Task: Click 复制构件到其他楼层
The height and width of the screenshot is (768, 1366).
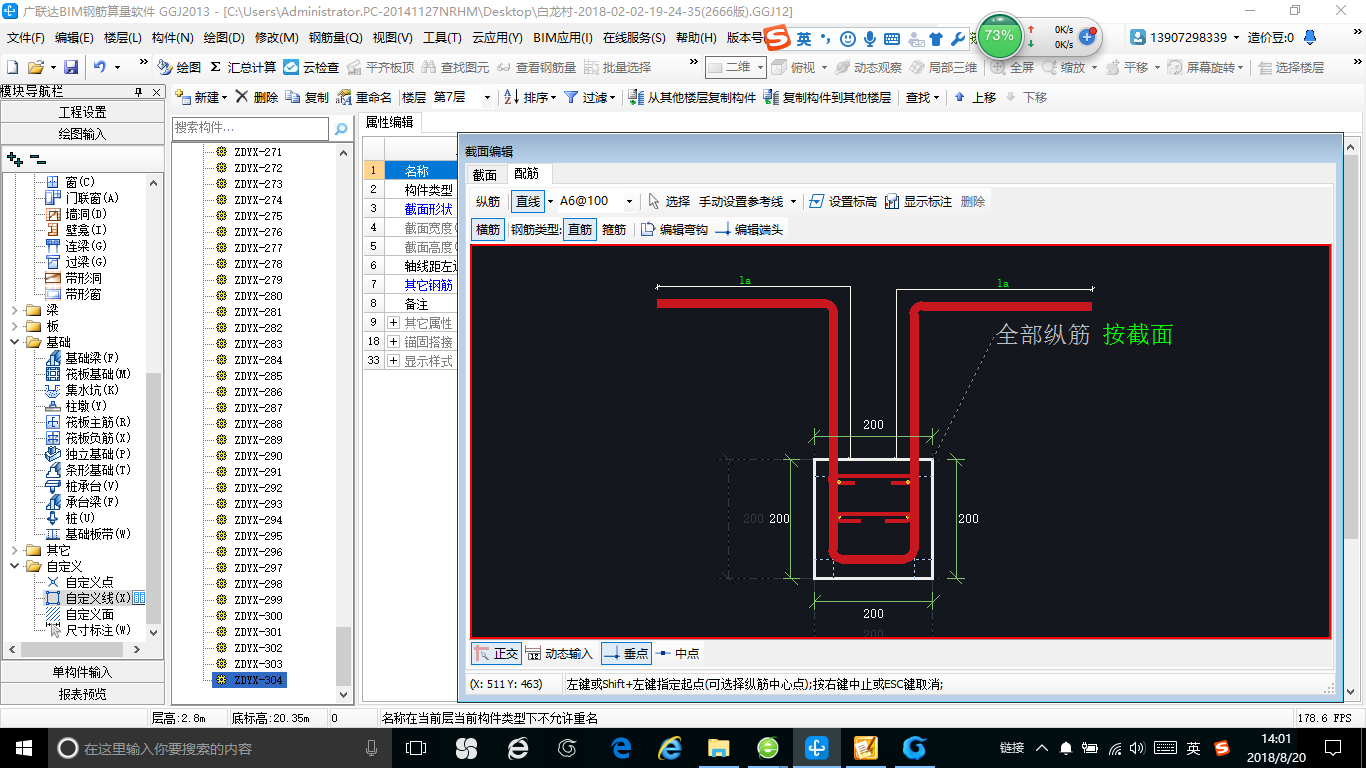Action: [826, 97]
